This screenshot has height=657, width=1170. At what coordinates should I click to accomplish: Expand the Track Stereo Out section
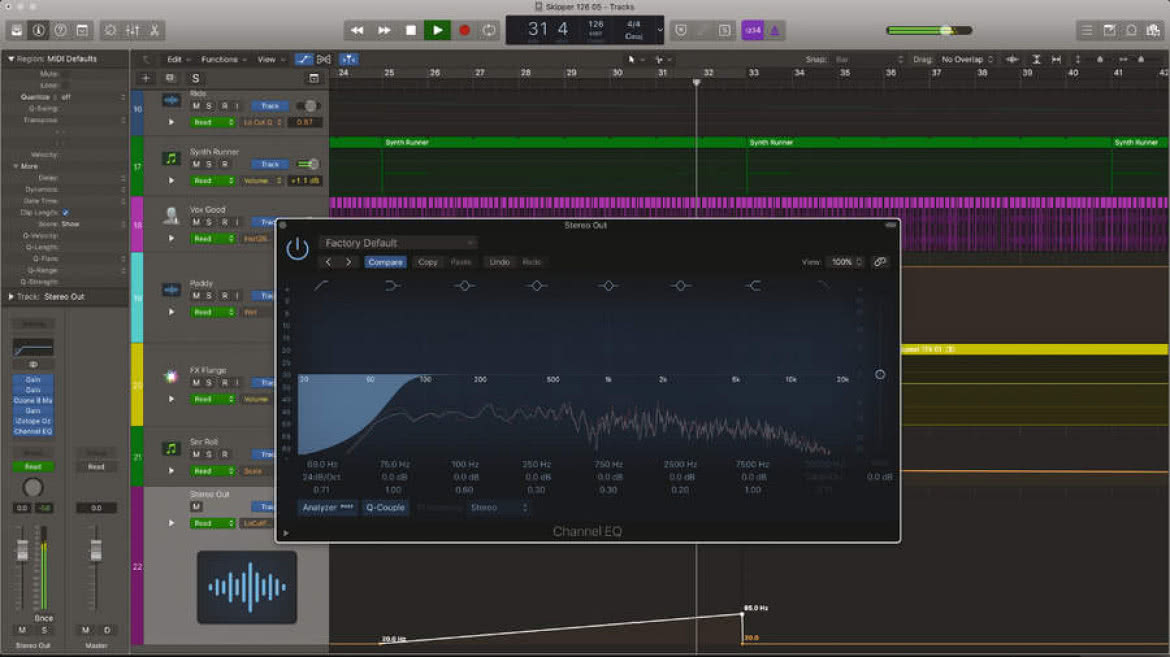tap(11, 296)
